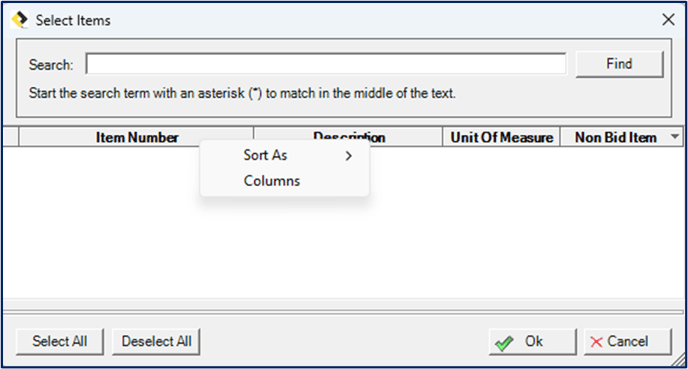Image resolution: width=688 pixels, height=369 pixels.
Task: Close the Select Items dialog
Action: [668, 19]
